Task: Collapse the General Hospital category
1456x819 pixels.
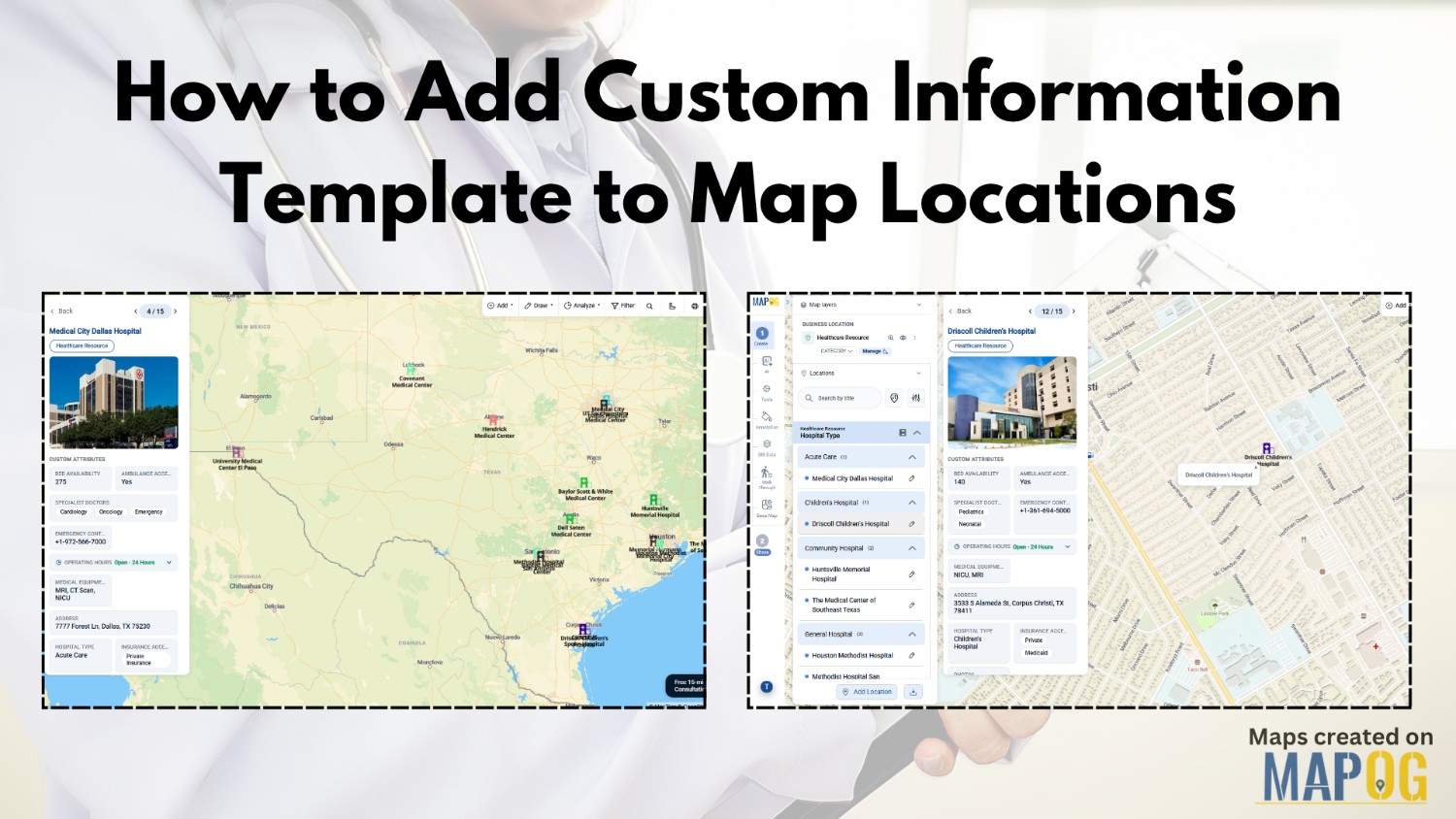Action: coord(912,635)
